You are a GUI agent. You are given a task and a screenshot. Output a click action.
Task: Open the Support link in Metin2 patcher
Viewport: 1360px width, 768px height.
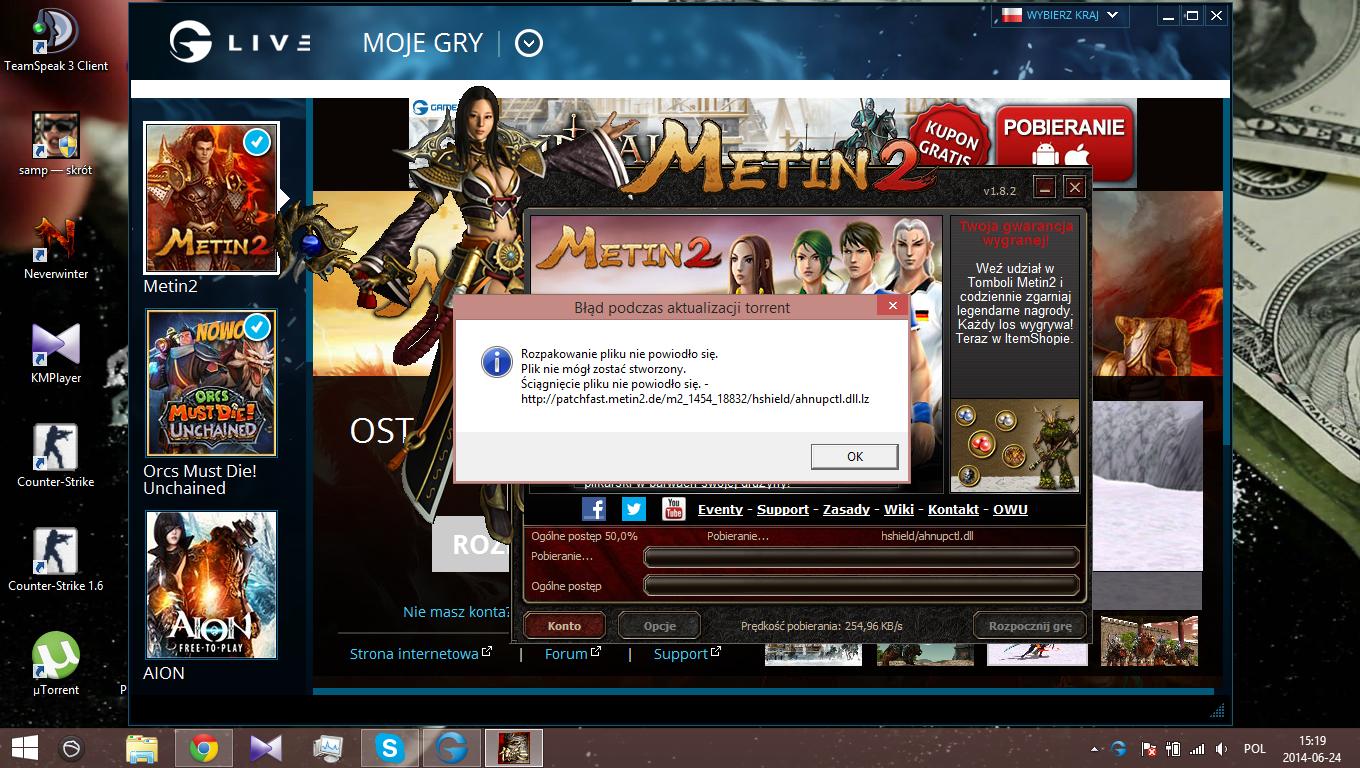782,509
